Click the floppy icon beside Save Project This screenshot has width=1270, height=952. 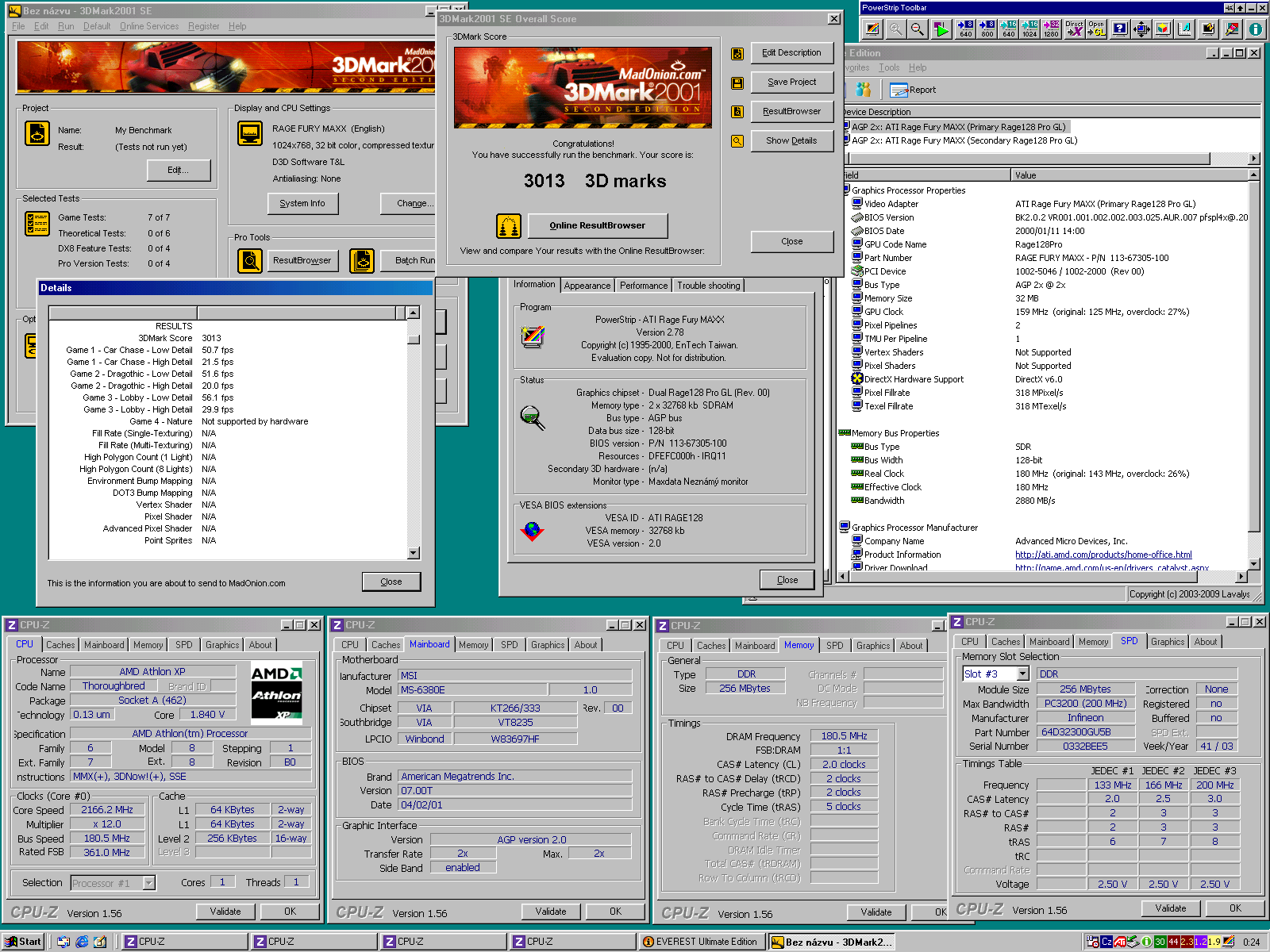[x=737, y=83]
